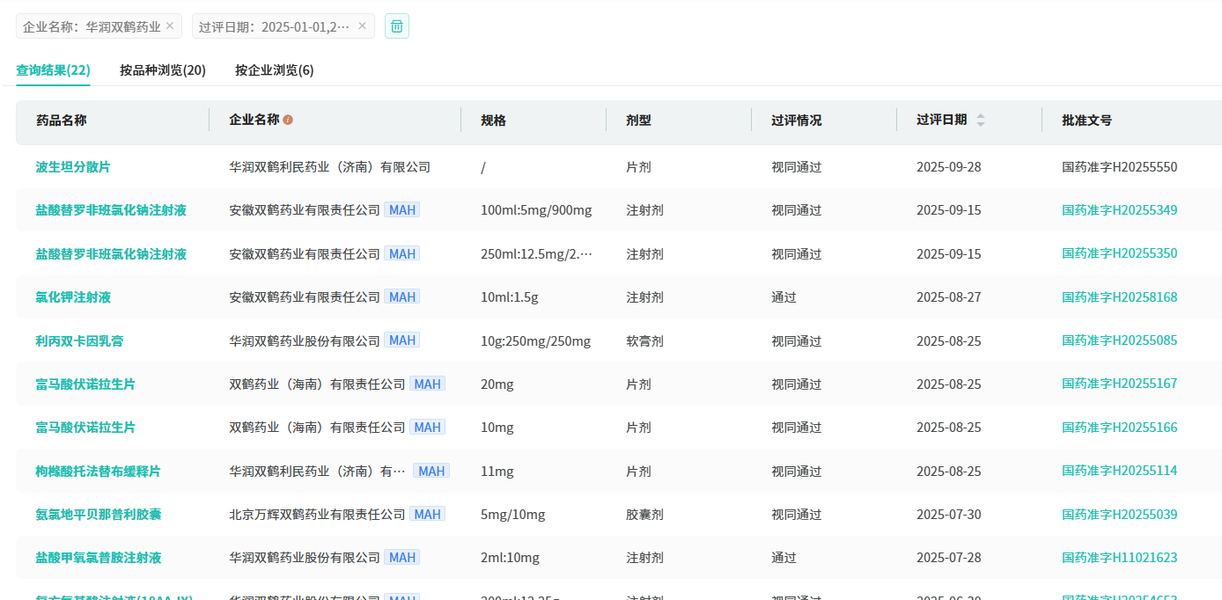1222x600 pixels.
Task: Click MAH badge in 盐酸甲氧氯普胺注射液 row
Action: (402, 557)
